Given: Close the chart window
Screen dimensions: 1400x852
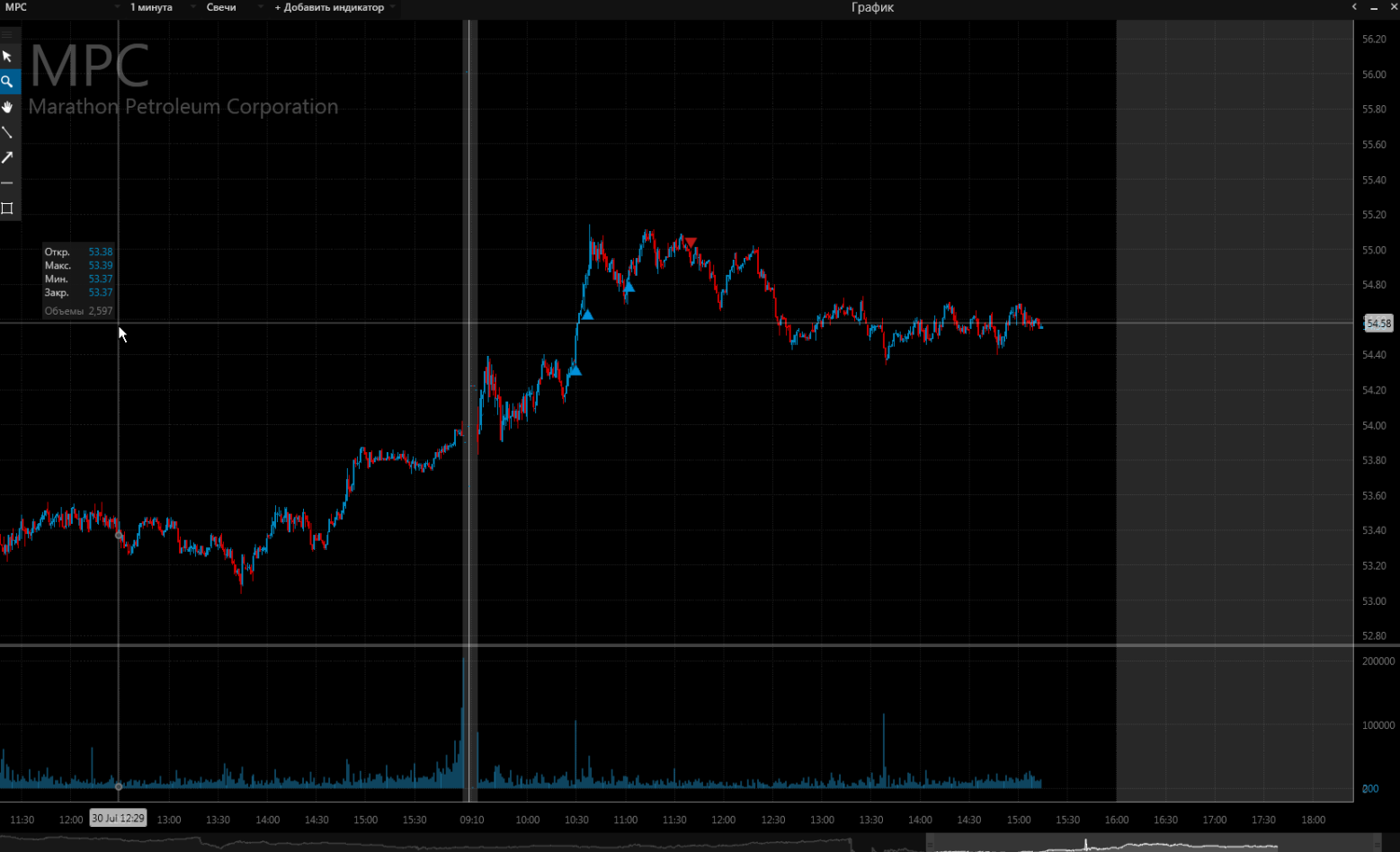Looking at the screenshot, I should pos(1394,7).
